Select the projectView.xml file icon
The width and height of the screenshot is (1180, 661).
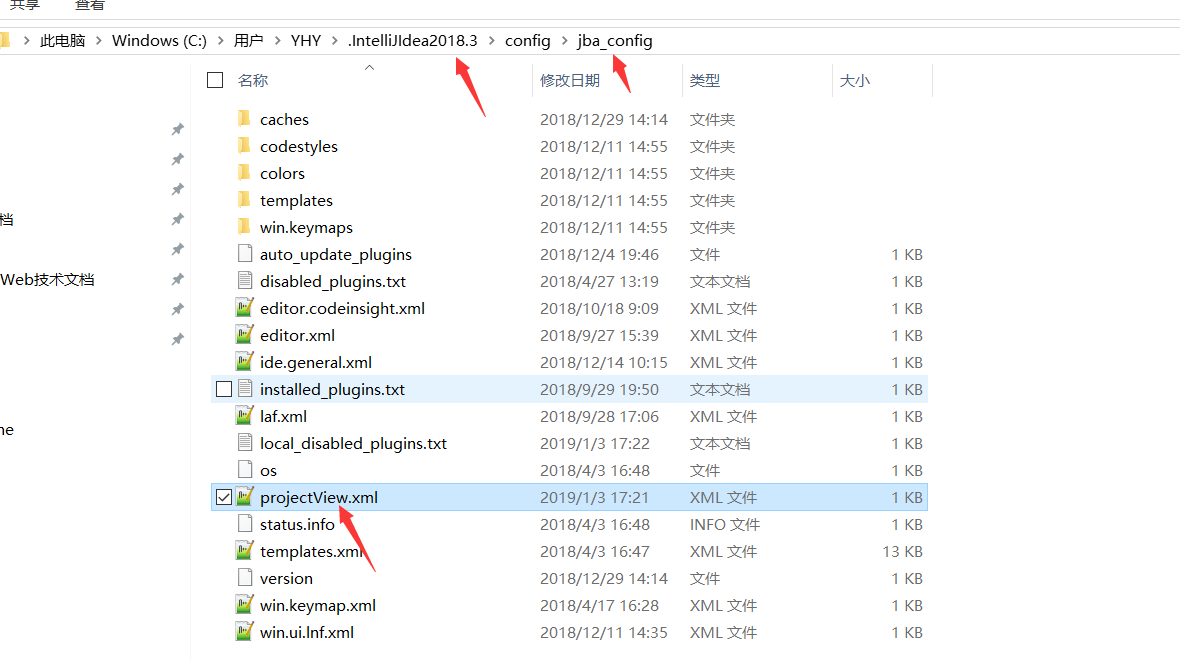coord(246,496)
